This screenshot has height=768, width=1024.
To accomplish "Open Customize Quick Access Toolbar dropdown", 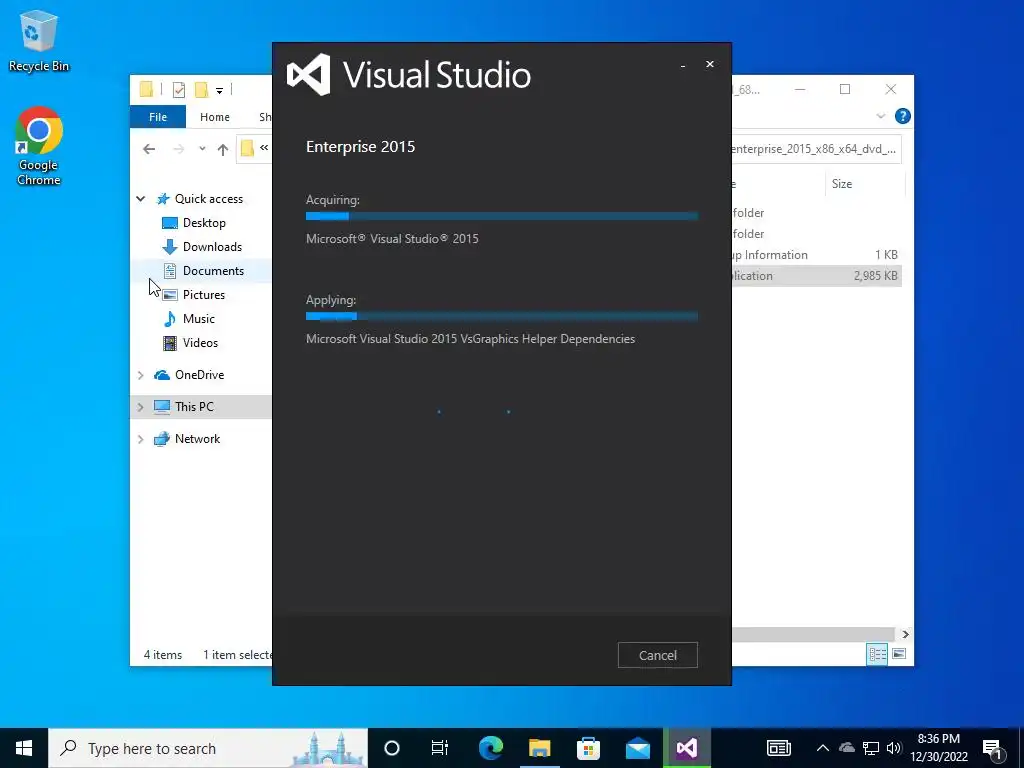I will [x=219, y=90].
